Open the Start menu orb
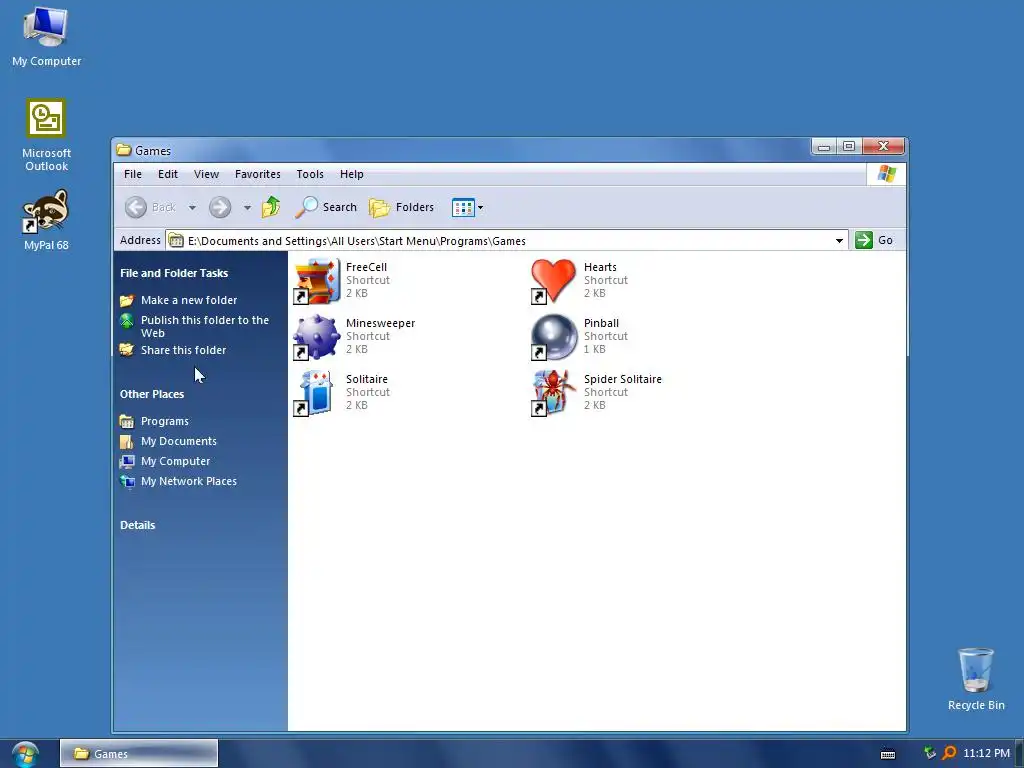 (25, 754)
